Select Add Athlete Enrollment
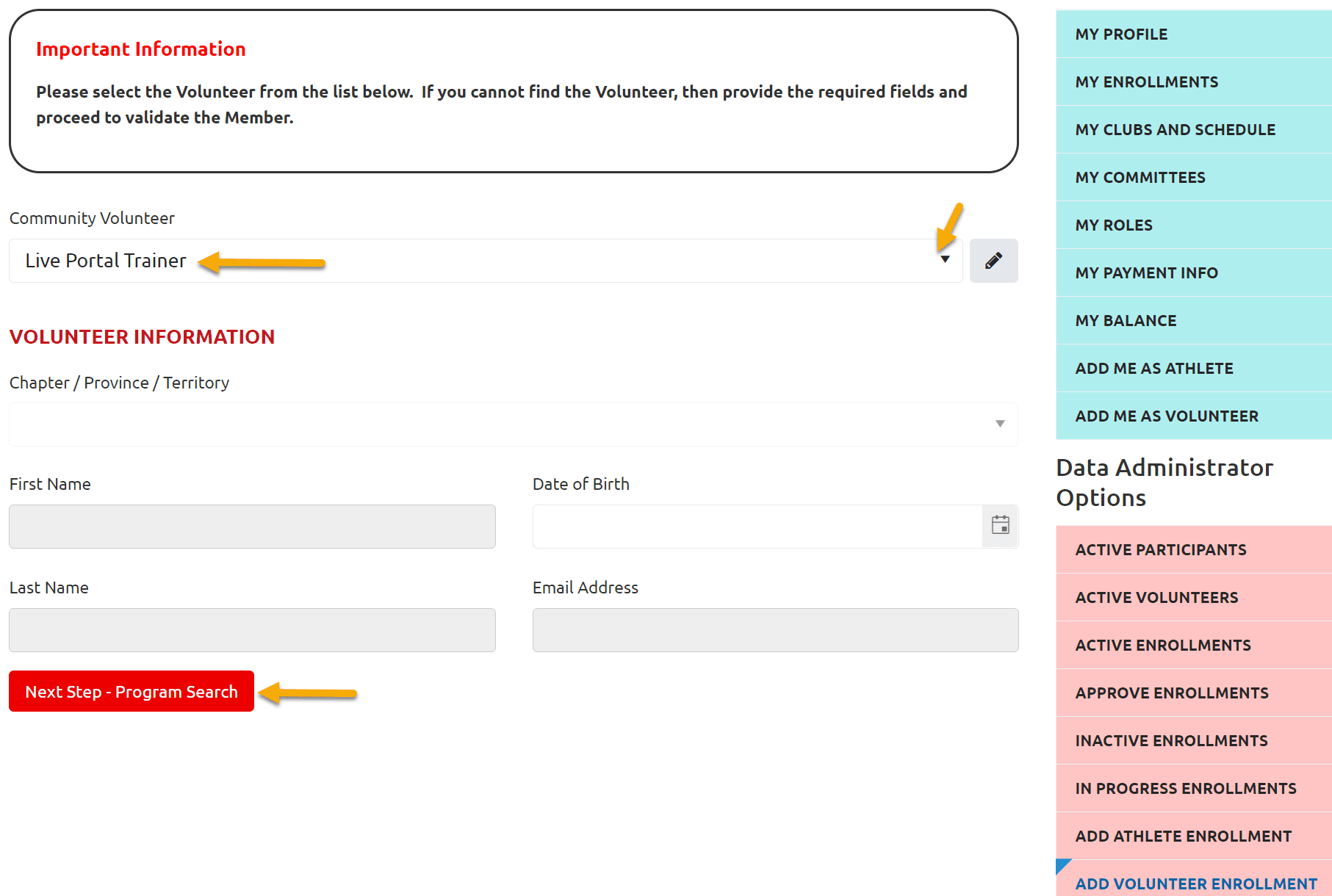1332x896 pixels. pyautogui.click(x=1194, y=836)
